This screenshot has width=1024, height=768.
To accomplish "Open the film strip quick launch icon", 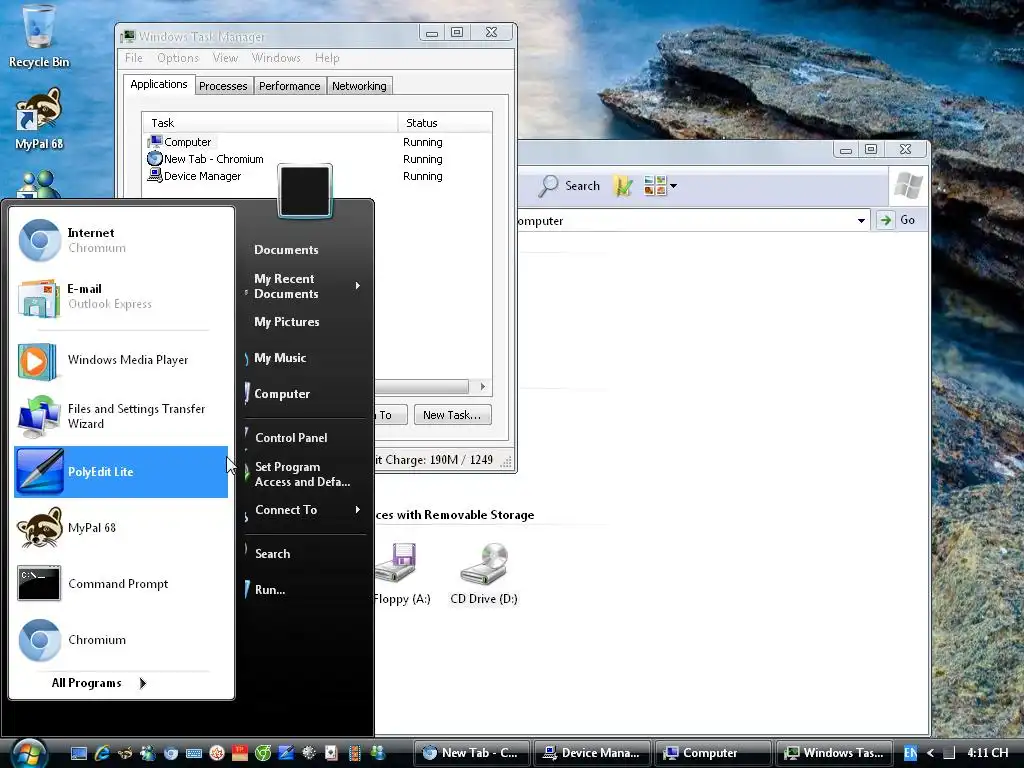I will click(354, 753).
